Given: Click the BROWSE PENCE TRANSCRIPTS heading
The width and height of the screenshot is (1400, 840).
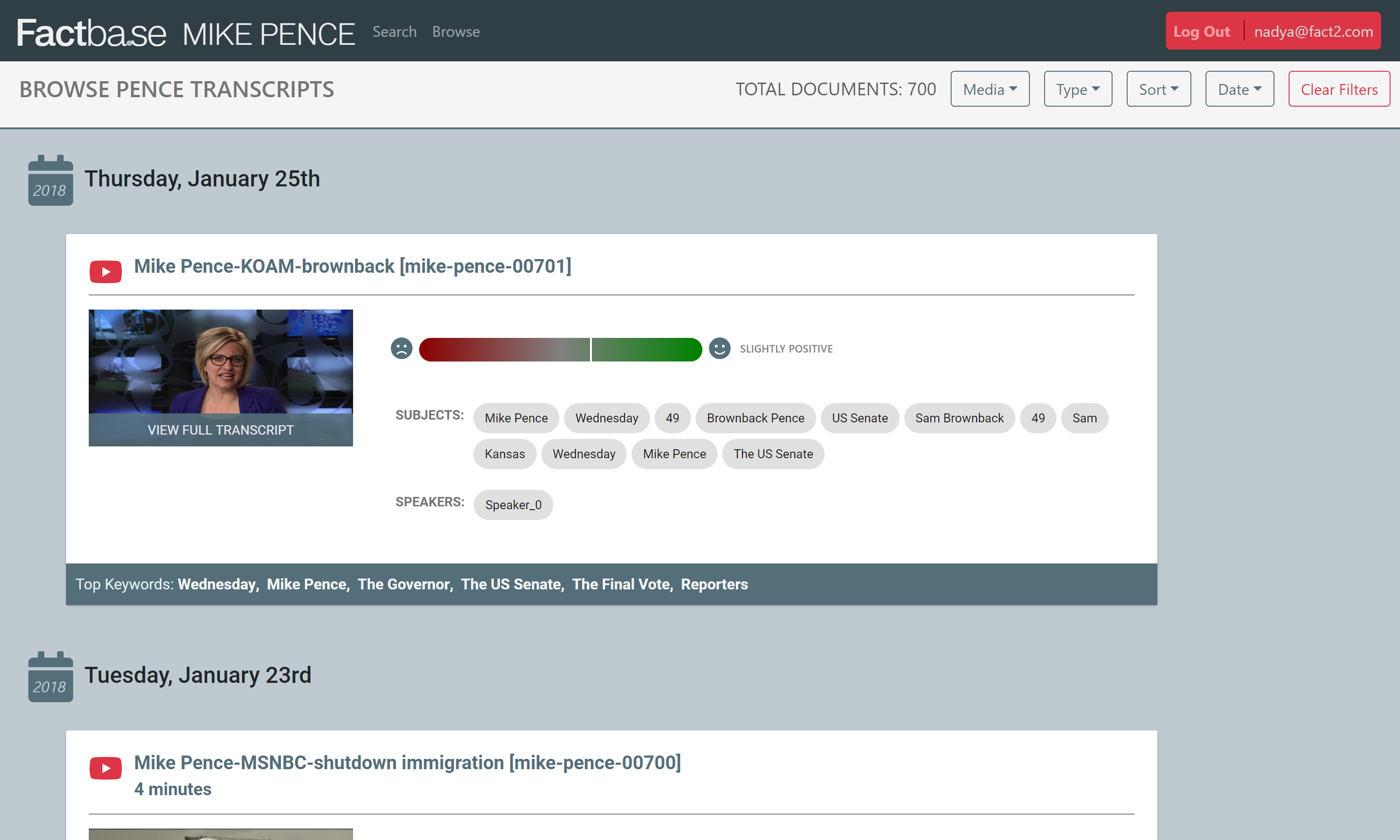Looking at the screenshot, I should pos(177,90).
